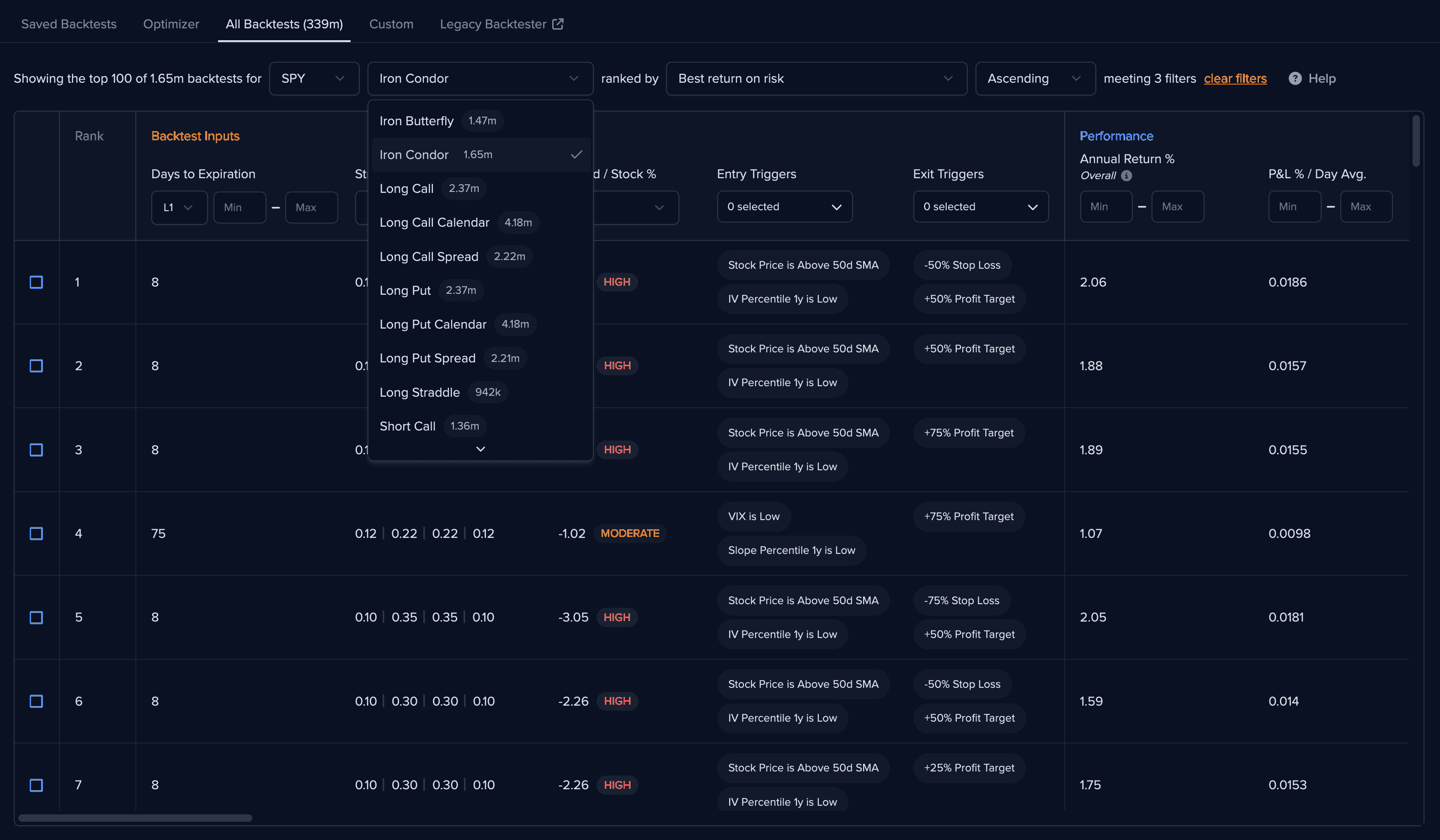Switch to the Optimizer tab
The image size is (1440, 840).
(x=171, y=24)
